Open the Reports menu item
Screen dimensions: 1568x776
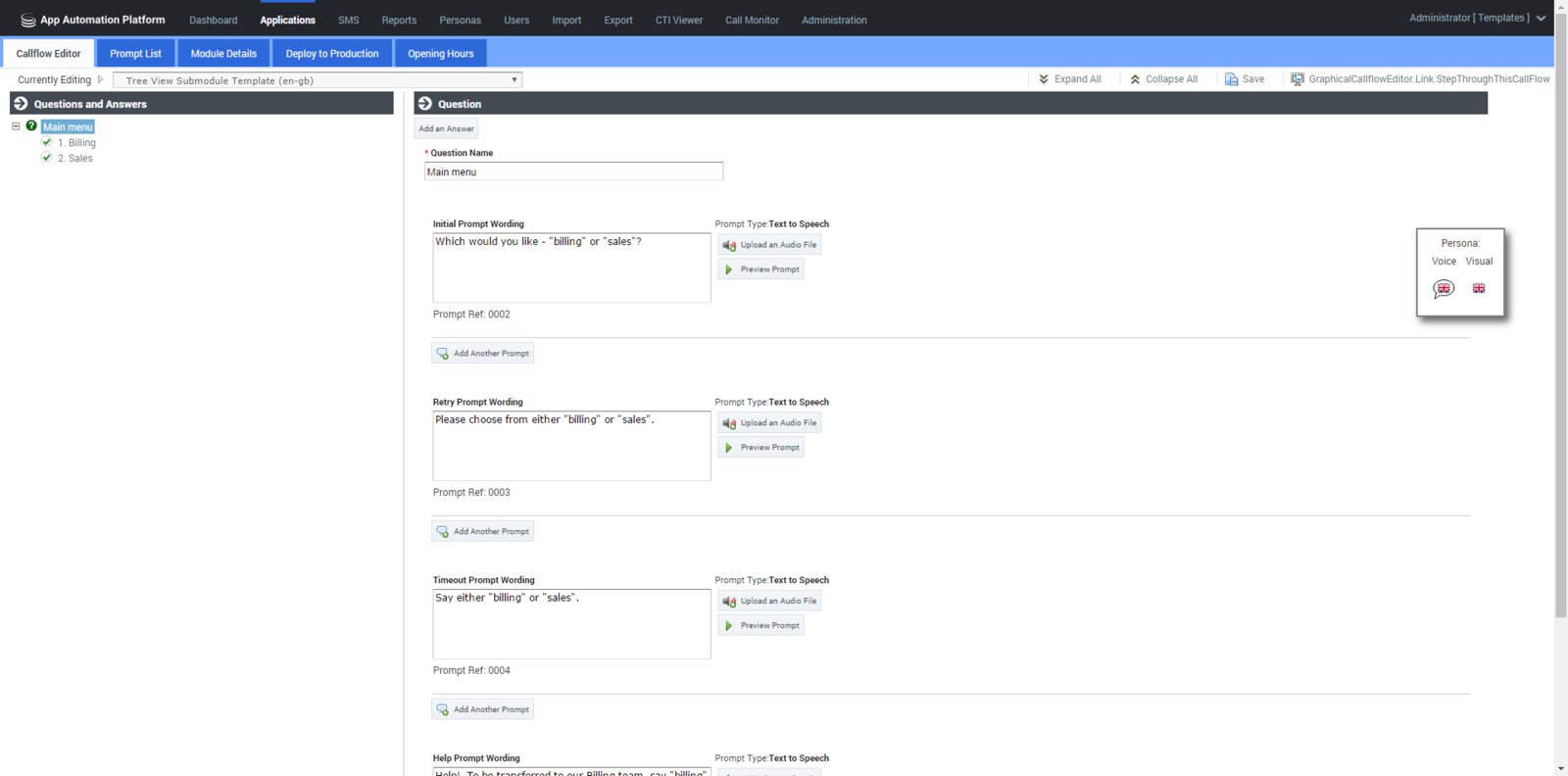coord(399,20)
